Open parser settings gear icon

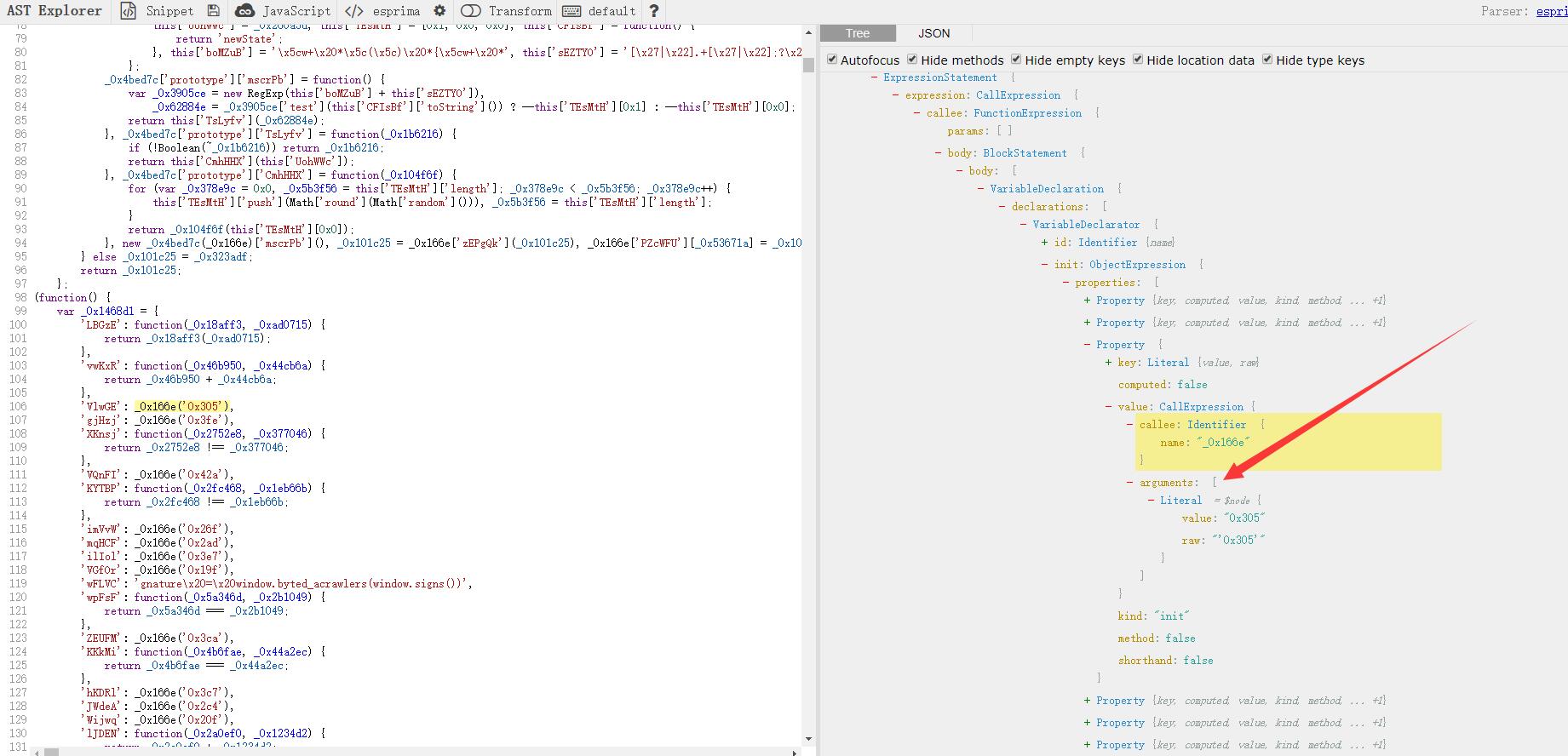[x=439, y=11]
